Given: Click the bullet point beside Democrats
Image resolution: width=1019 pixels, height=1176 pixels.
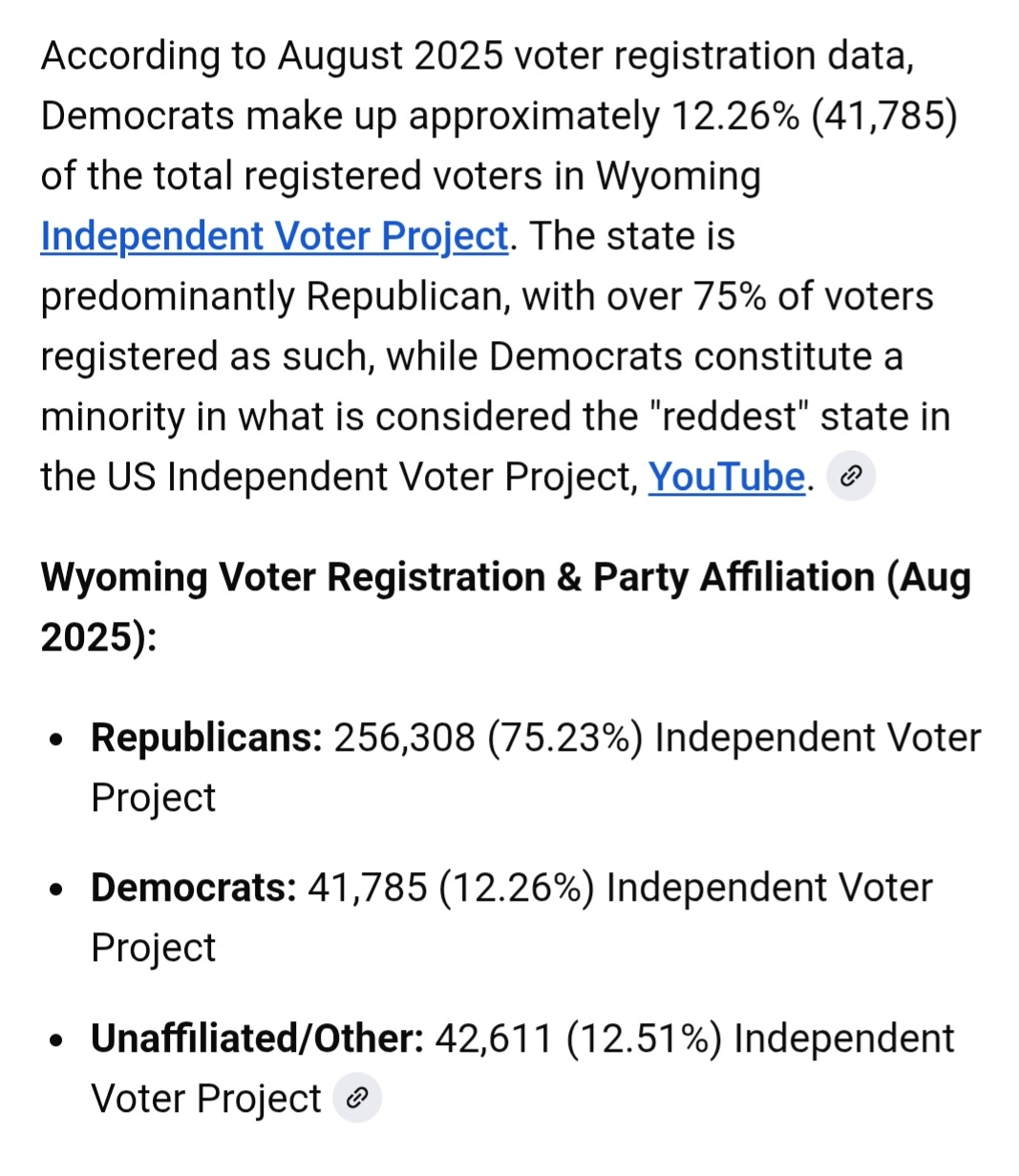Looking at the screenshot, I should click(x=59, y=889).
